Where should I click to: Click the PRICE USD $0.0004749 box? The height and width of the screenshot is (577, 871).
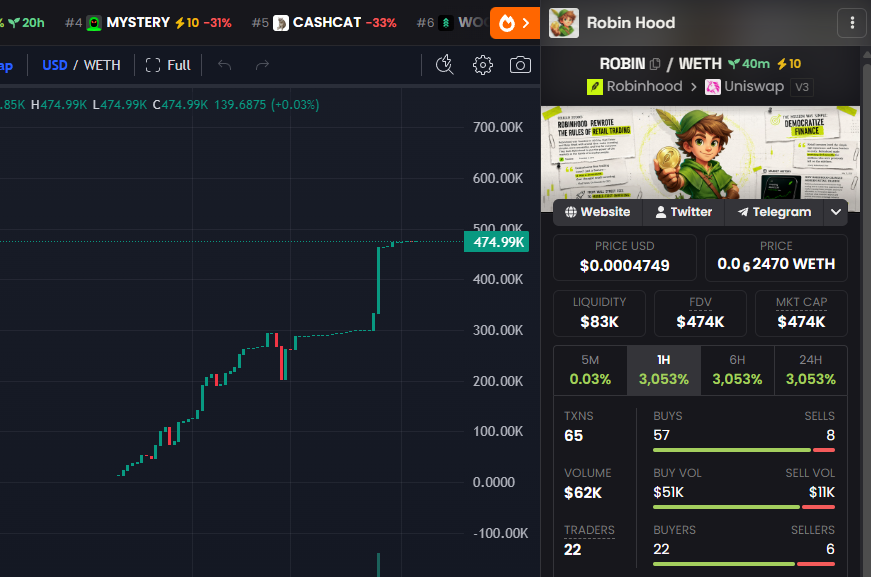[x=624, y=258]
